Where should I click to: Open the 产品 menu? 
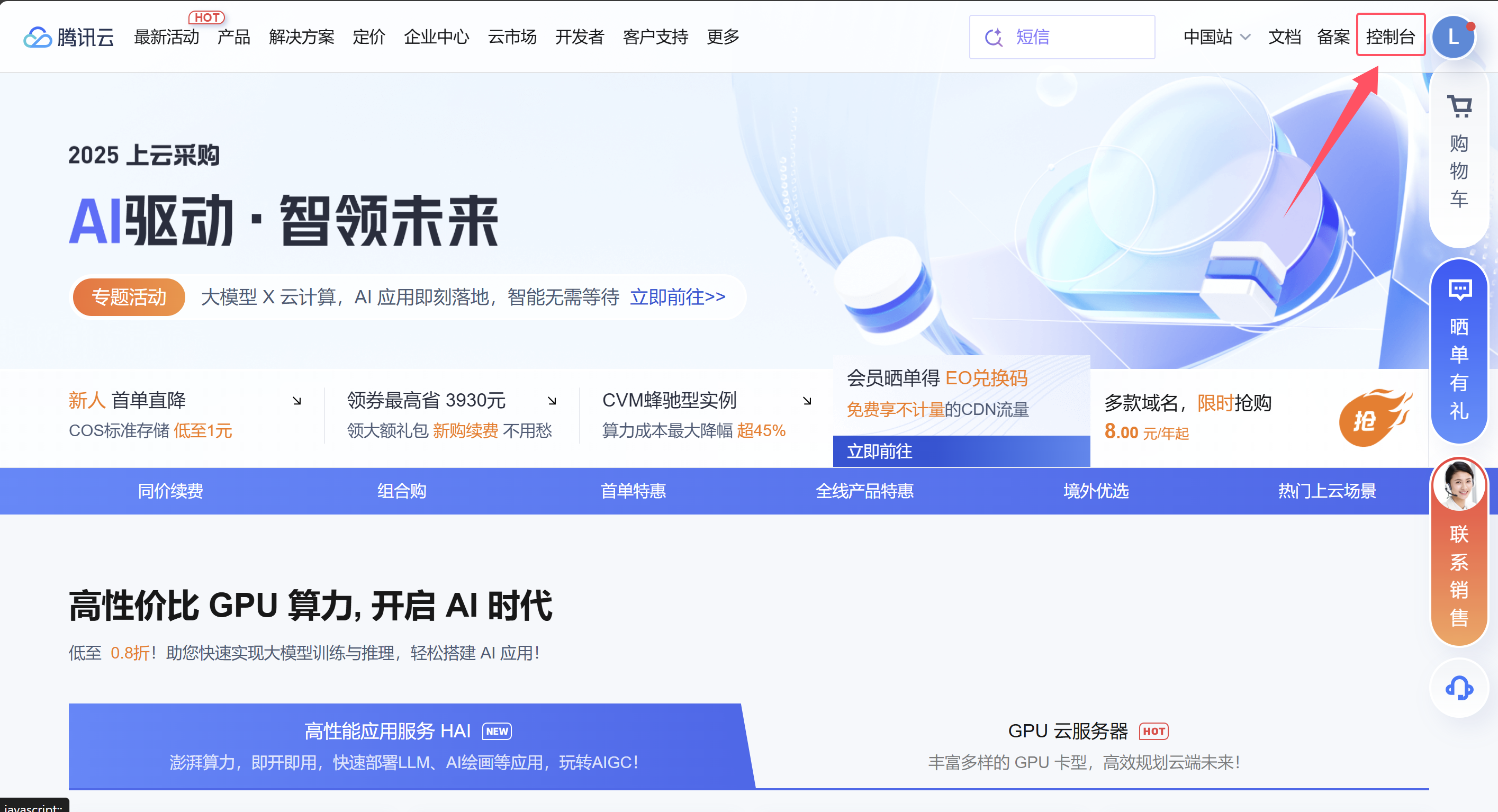click(x=234, y=37)
